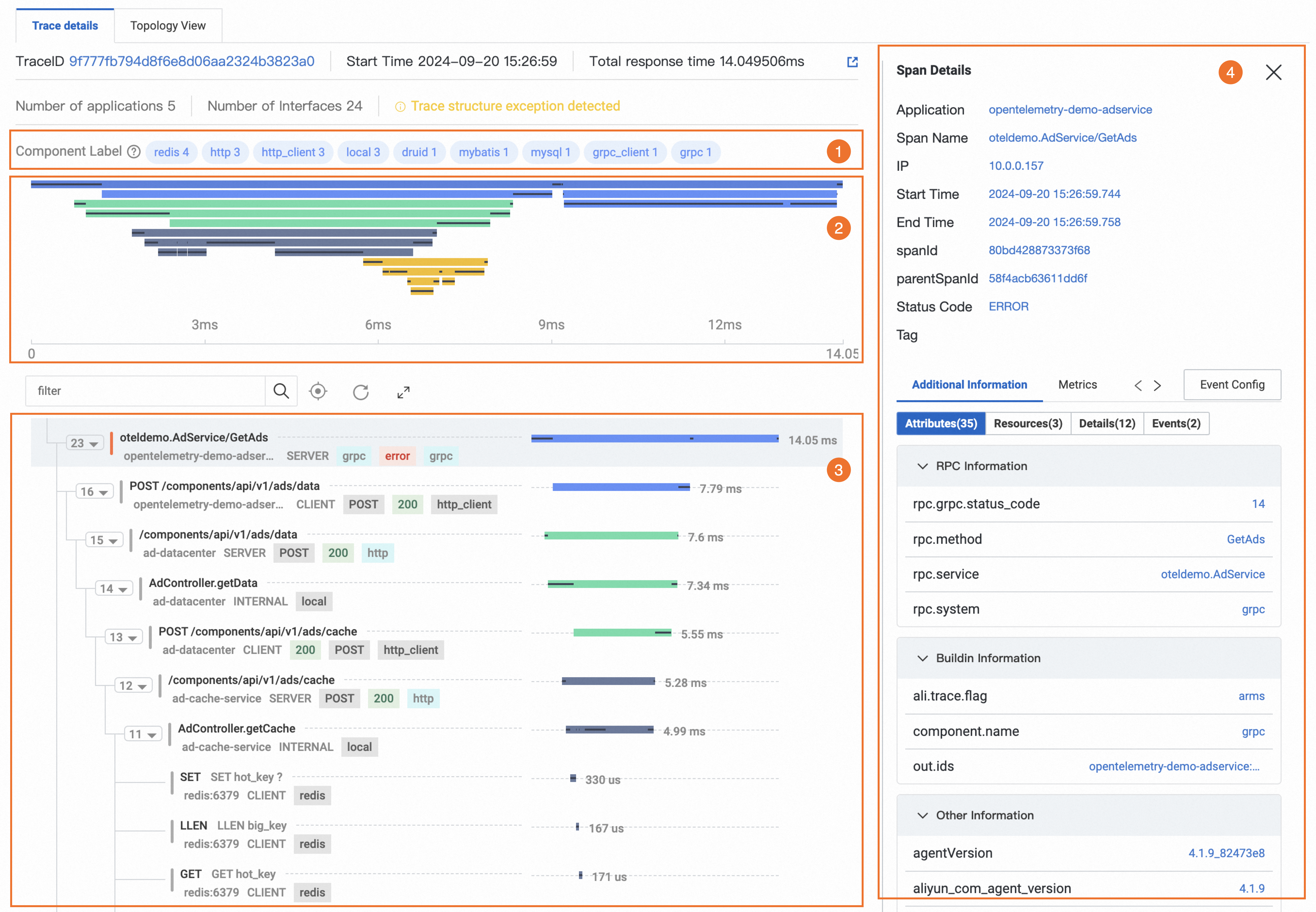This screenshot has width=1316, height=912.
Task: Collapse the 13-child POST ads/cache node
Action: click(x=123, y=637)
